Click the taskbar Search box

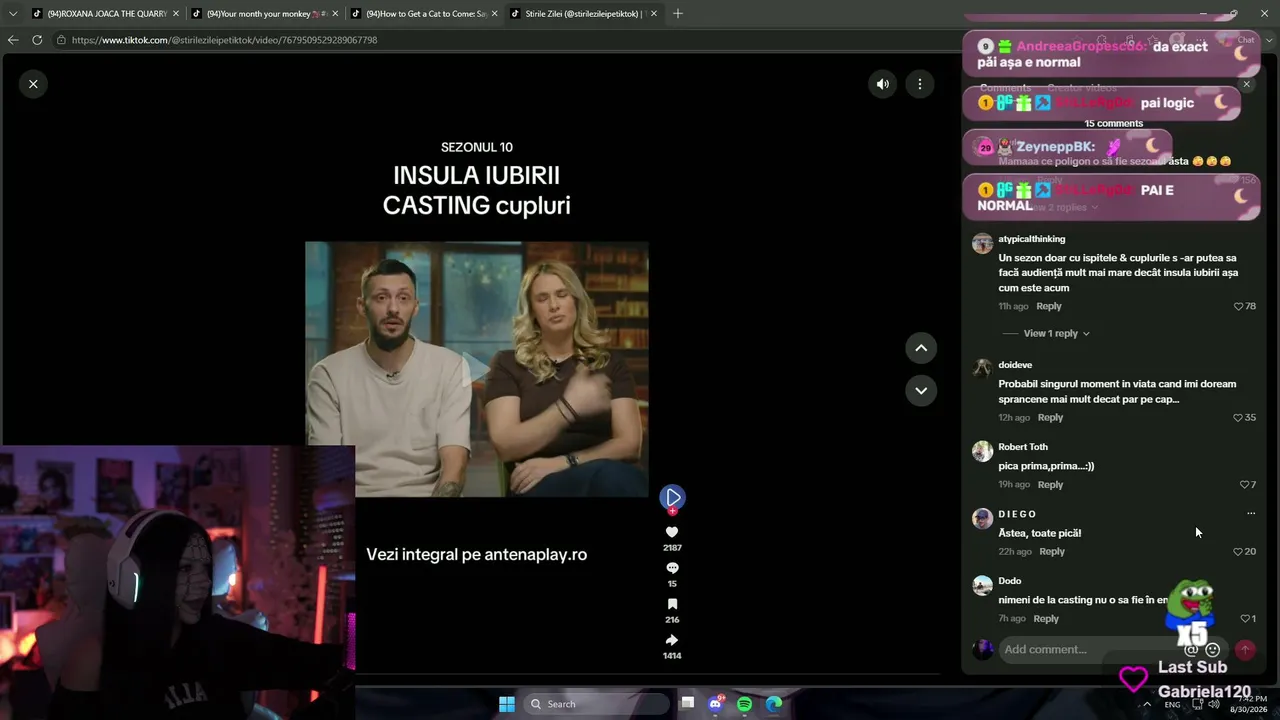tap(597, 704)
